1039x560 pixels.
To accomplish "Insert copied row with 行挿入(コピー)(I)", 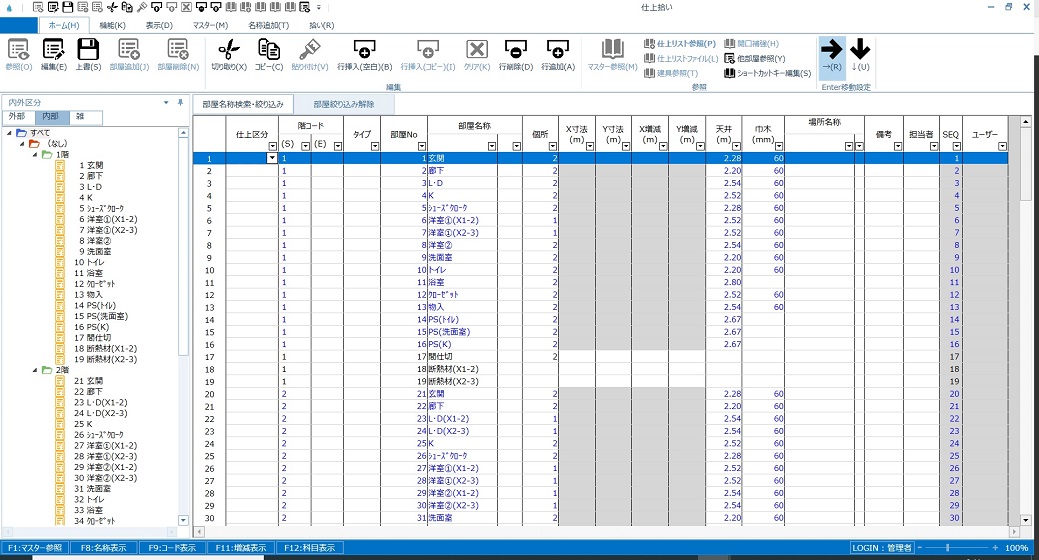I will click(427, 54).
